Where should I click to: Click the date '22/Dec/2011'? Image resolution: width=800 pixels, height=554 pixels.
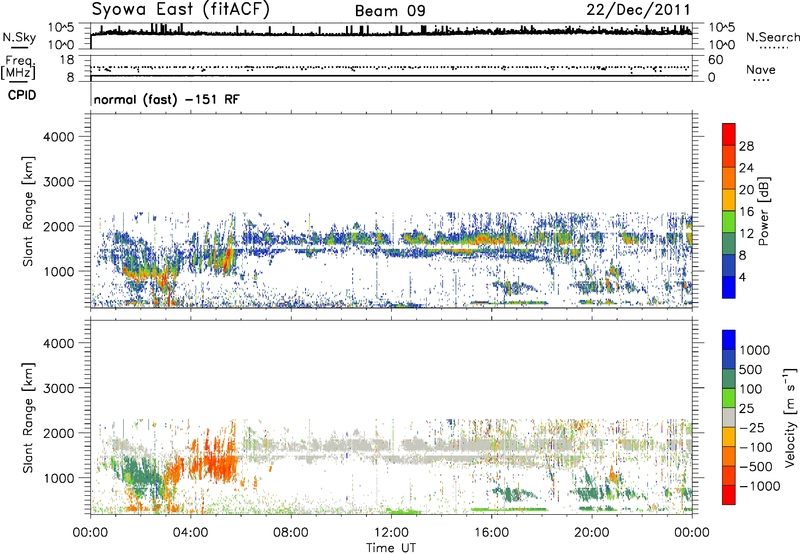(638, 10)
